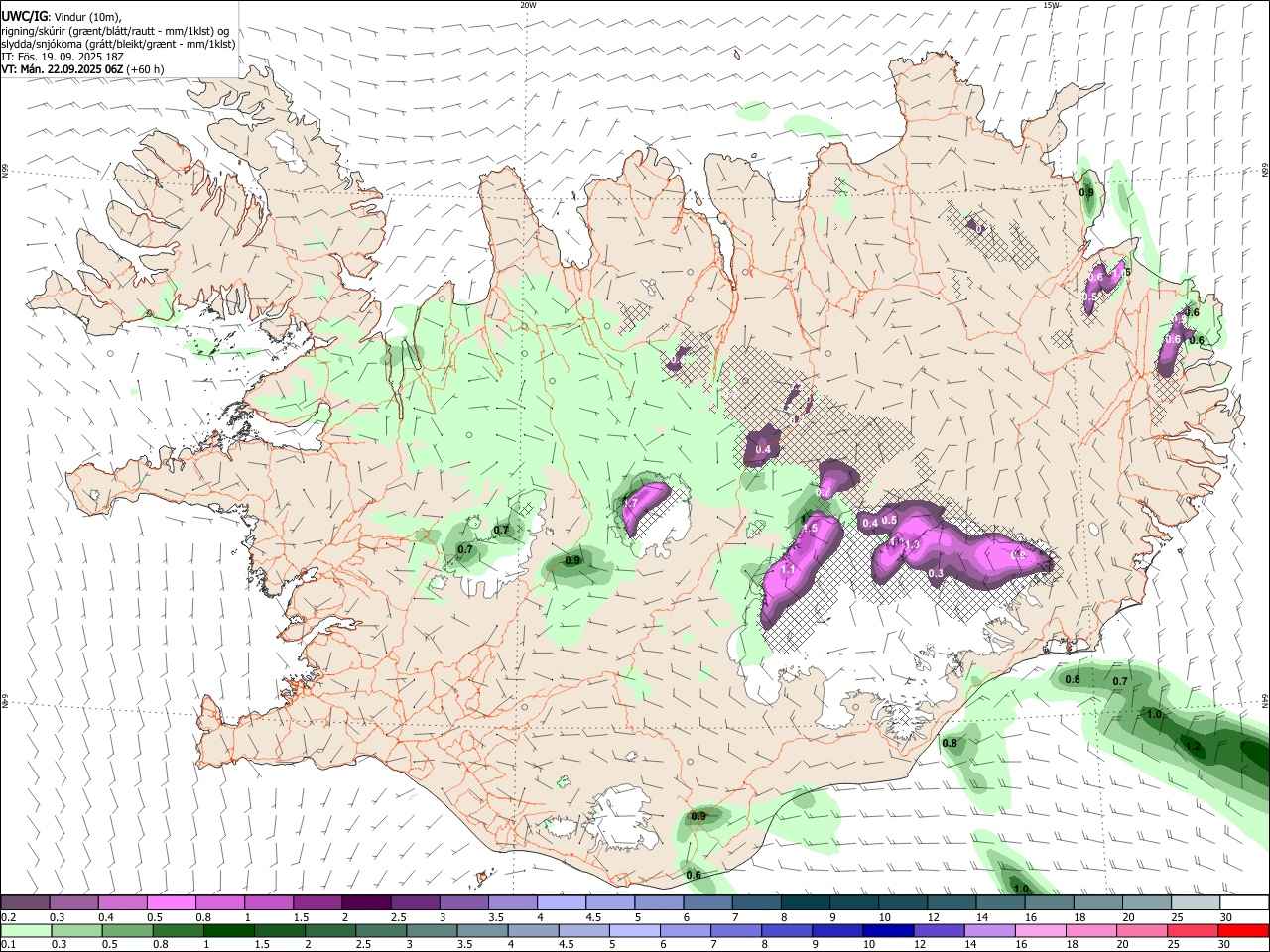Screen dimensions: 1270x952
Task: Click the UWC/IG title text
Action: [24, 17]
